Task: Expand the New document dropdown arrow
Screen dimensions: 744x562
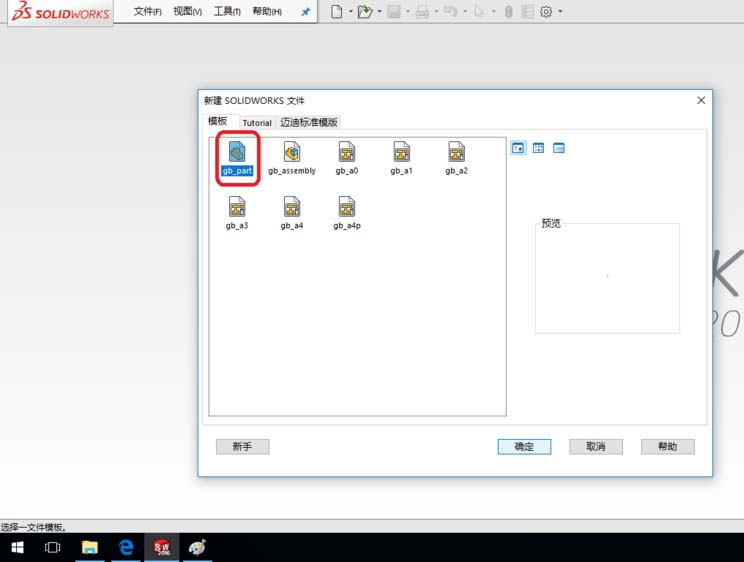Action: [351, 11]
